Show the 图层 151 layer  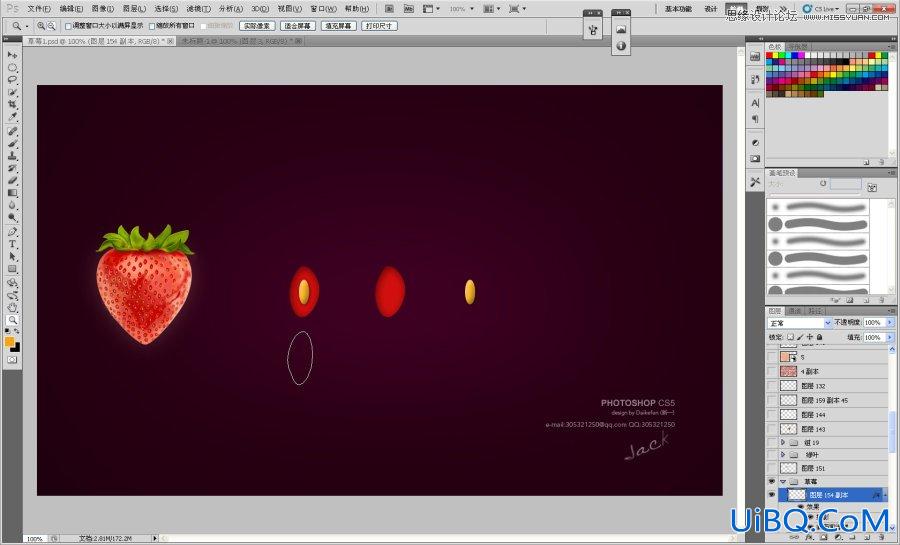tap(771, 468)
